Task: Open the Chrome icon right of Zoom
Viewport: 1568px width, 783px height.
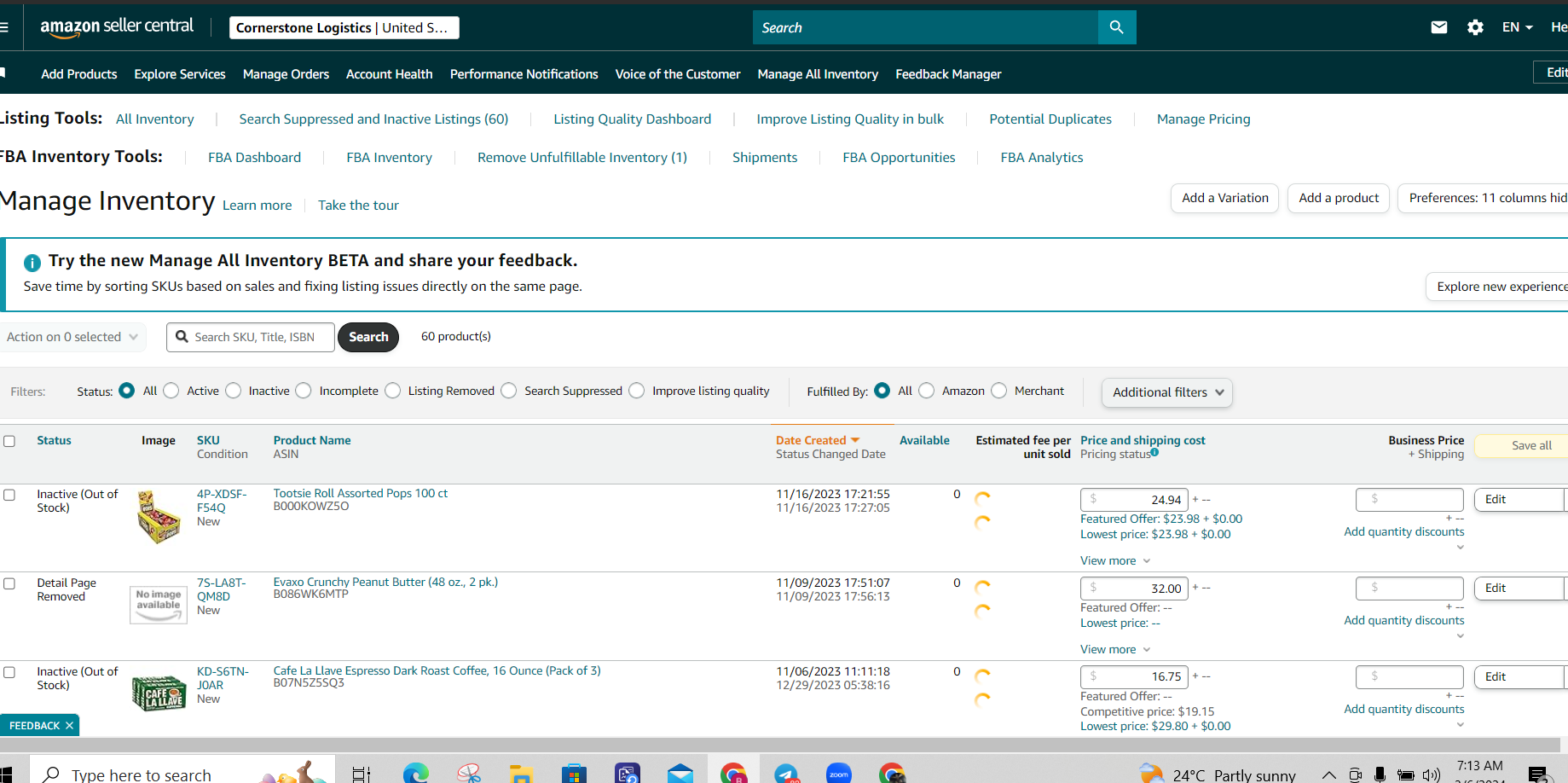Action: pyautogui.click(x=892, y=774)
